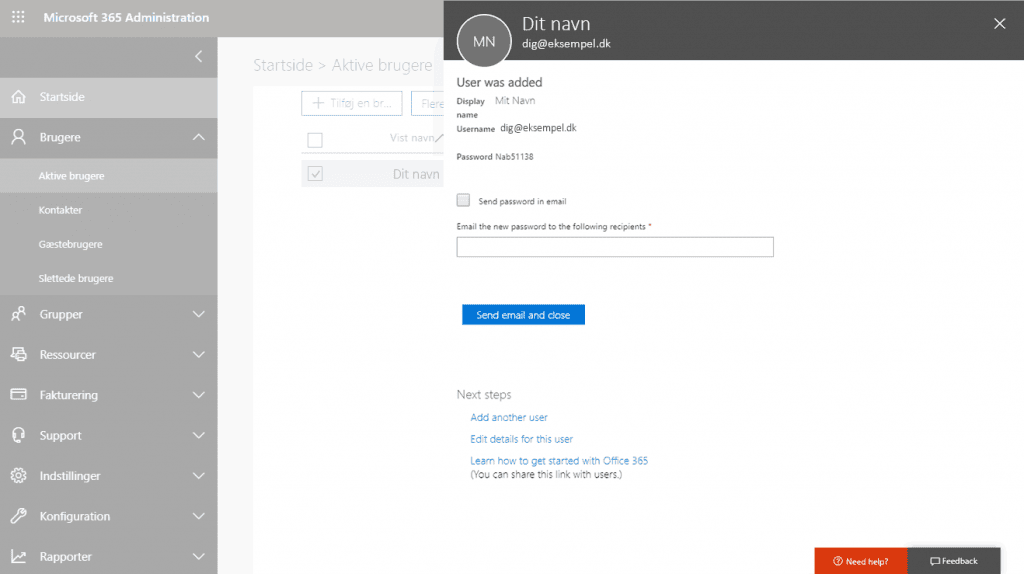
Task: Open Learn how to get started link
Action: [559, 460]
